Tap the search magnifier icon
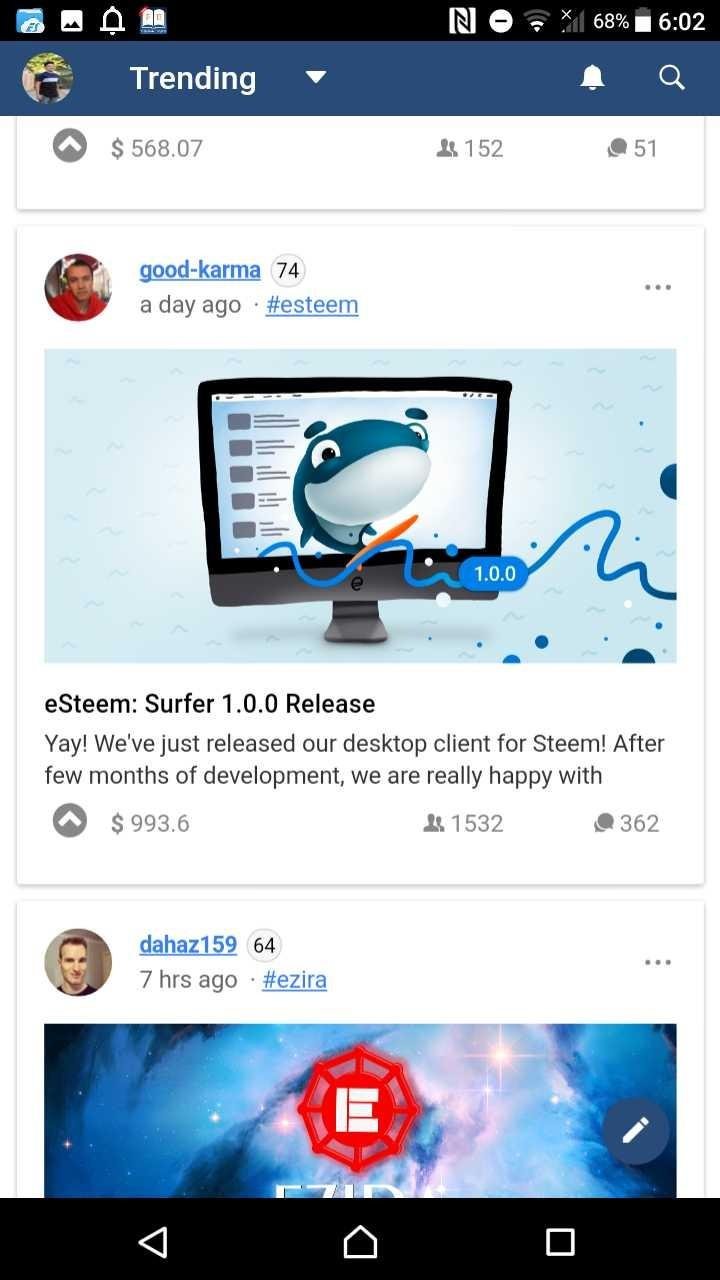This screenshot has width=720, height=1280. click(672, 78)
